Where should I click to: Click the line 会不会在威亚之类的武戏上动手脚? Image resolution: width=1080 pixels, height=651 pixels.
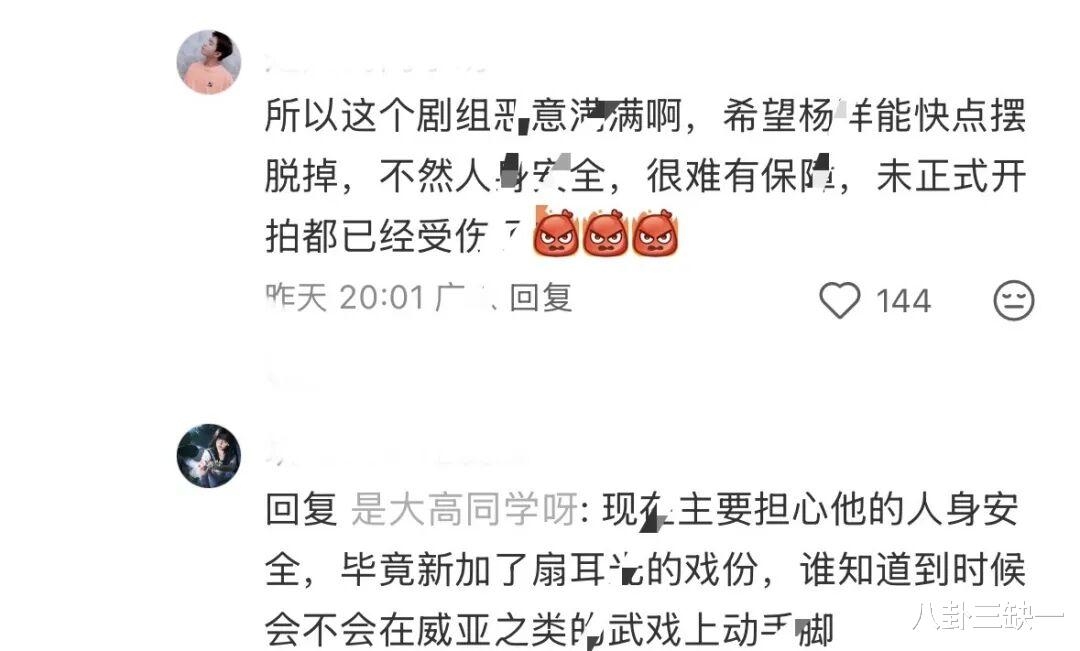click(x=549, y=630)
